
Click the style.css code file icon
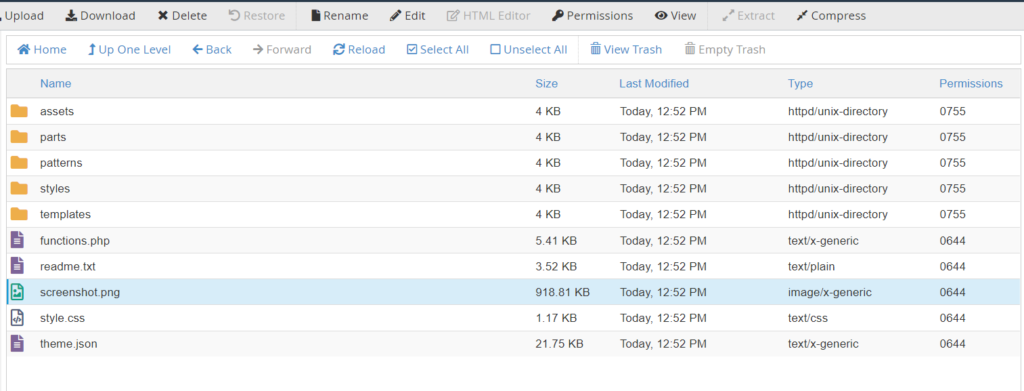coord(18,318)
